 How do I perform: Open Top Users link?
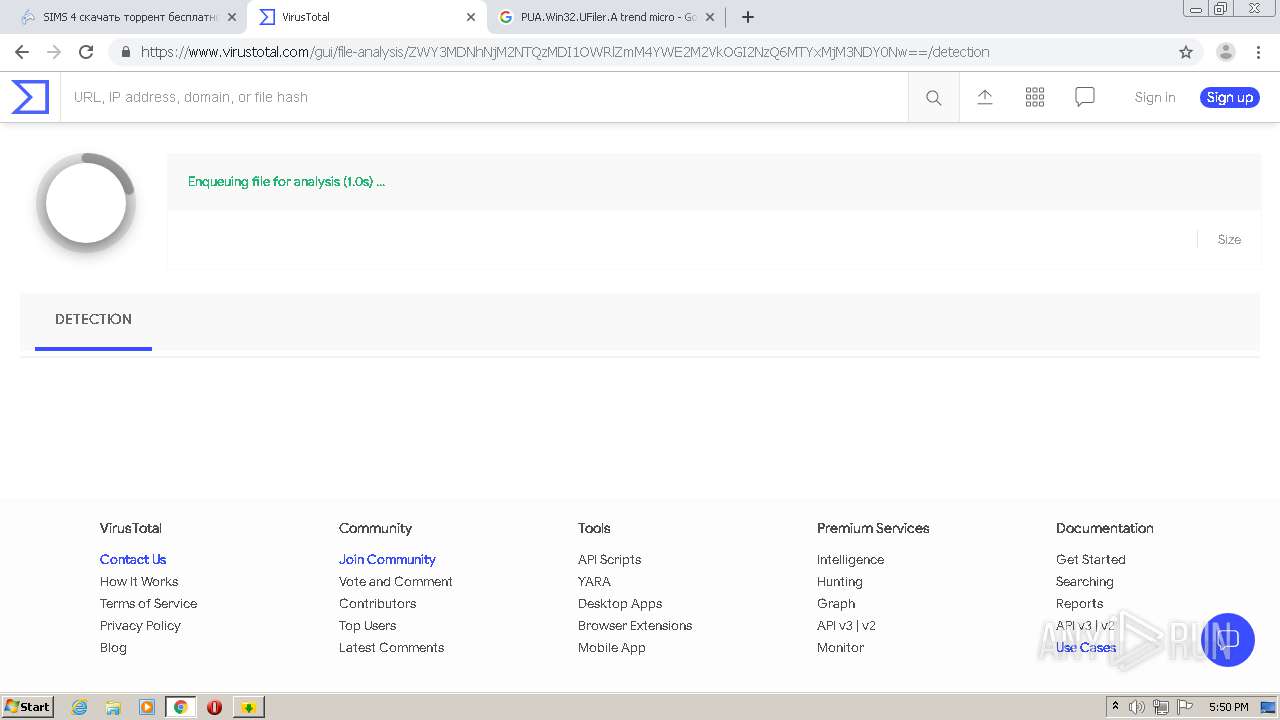(x=367, y=626)
